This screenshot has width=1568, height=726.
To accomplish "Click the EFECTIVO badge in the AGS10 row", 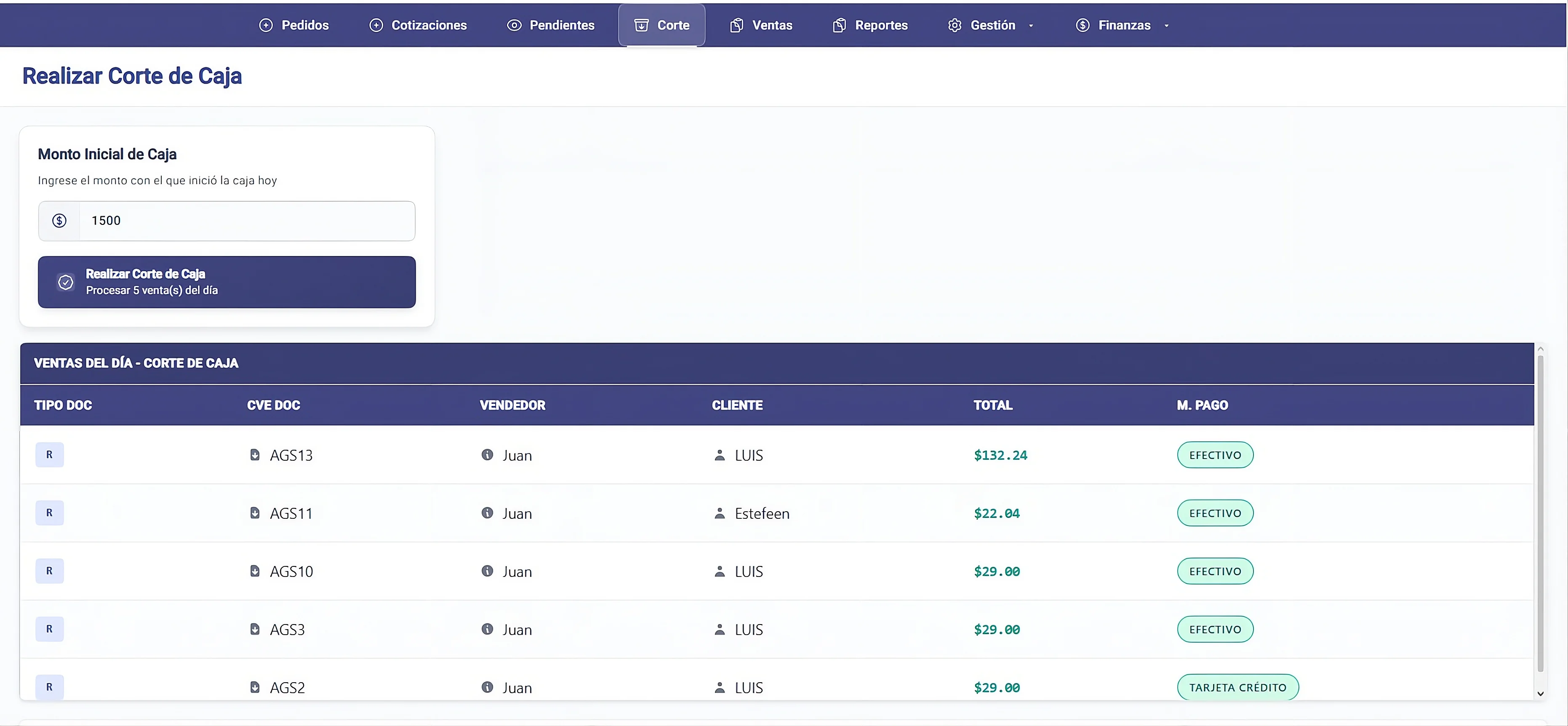I will click(1215, 571).
